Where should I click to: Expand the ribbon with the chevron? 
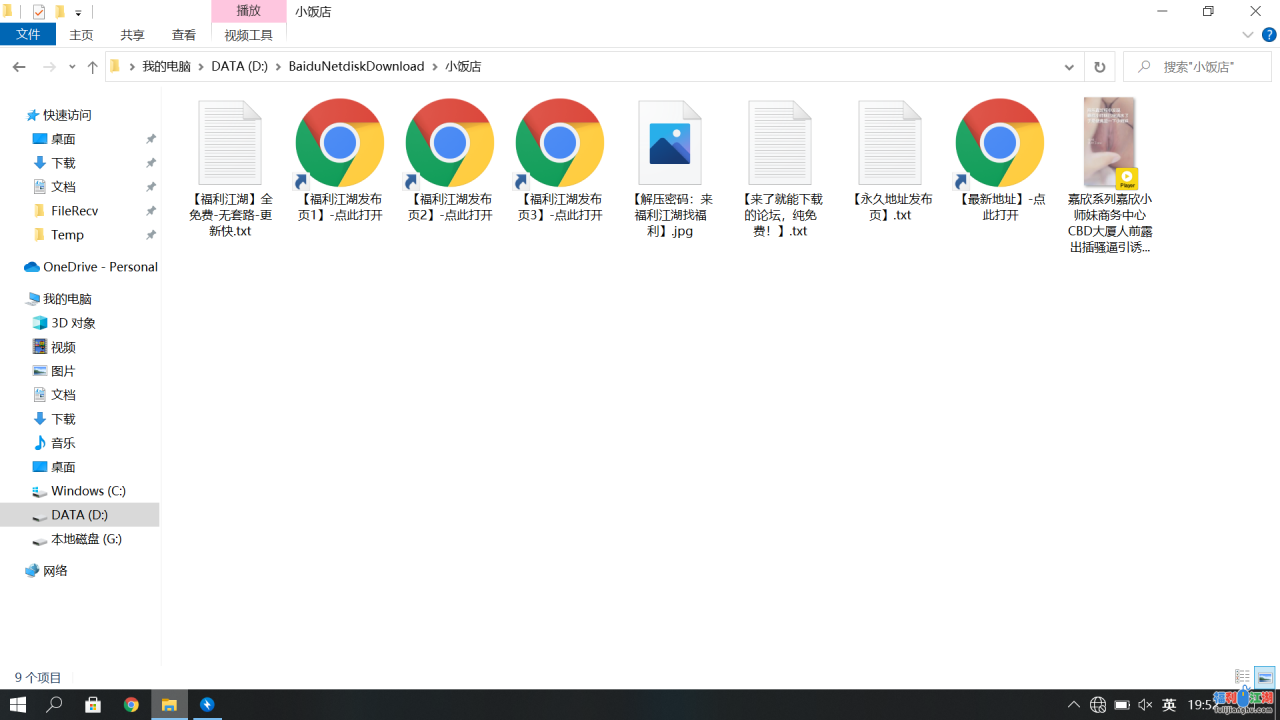1248,35
